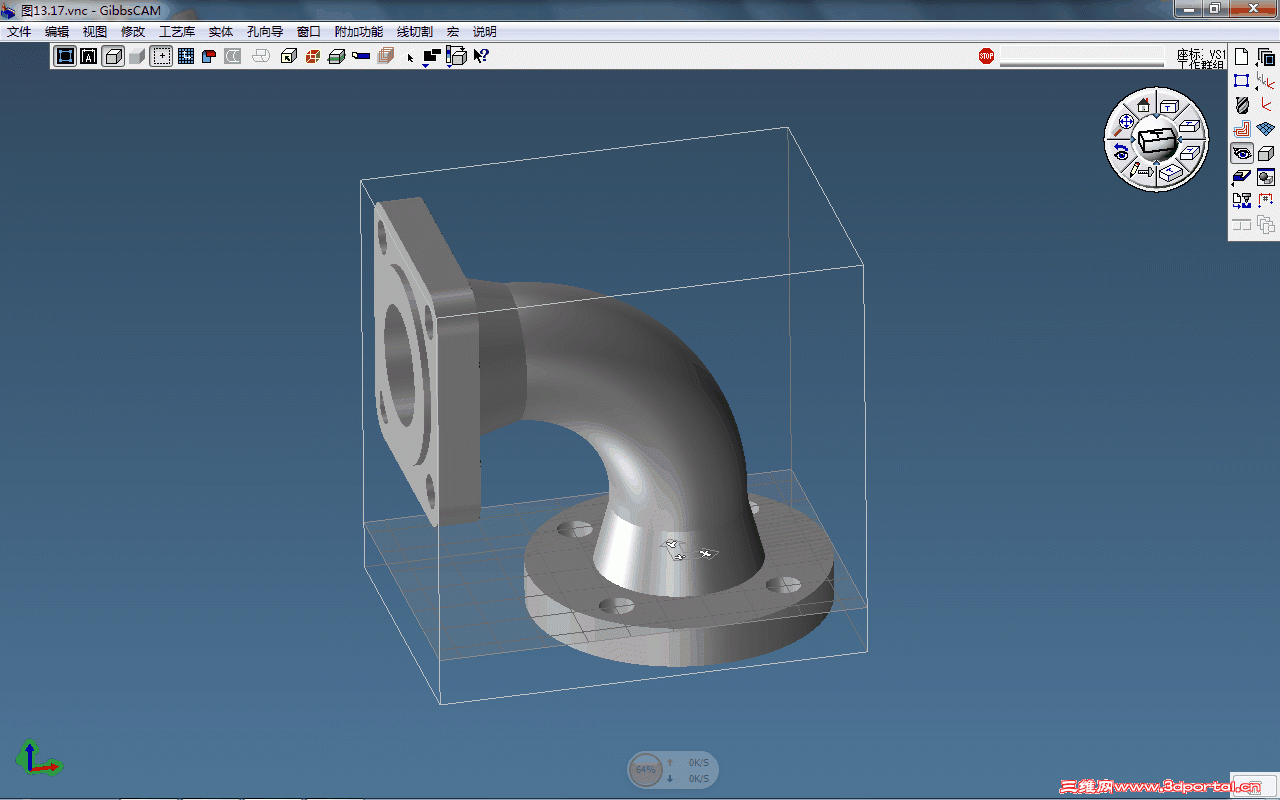Screen dimensions: 1280x800
Task: Click the post-process document and mill icon
Action: 1241,201
